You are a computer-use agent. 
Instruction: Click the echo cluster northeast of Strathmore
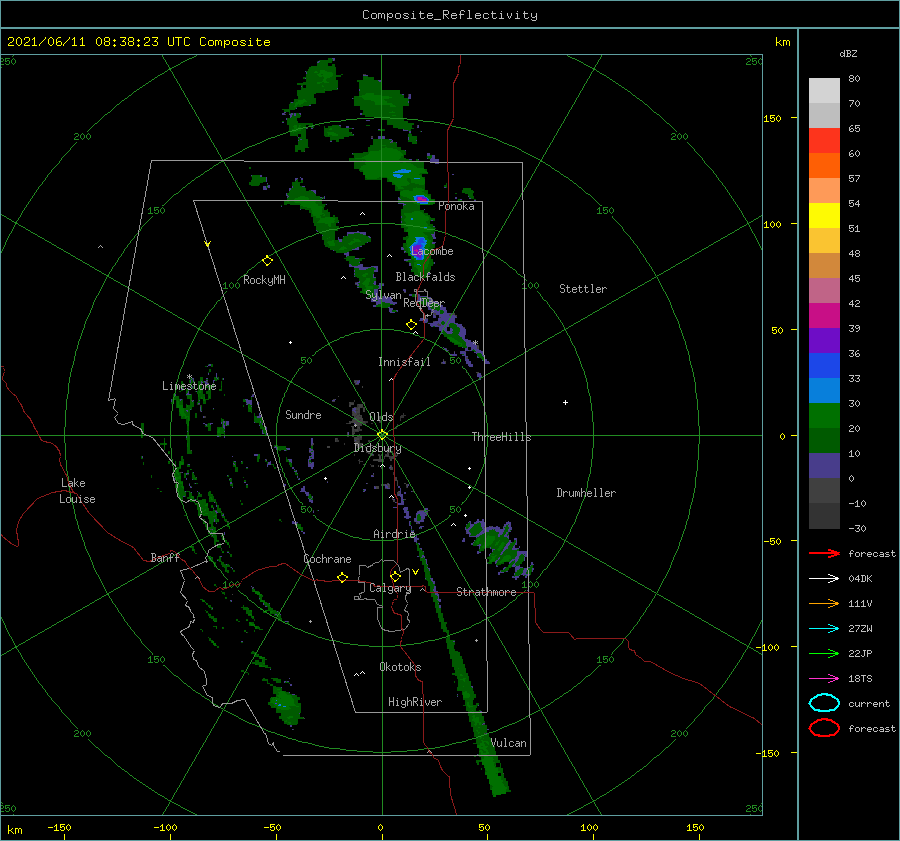click(498, 547)
